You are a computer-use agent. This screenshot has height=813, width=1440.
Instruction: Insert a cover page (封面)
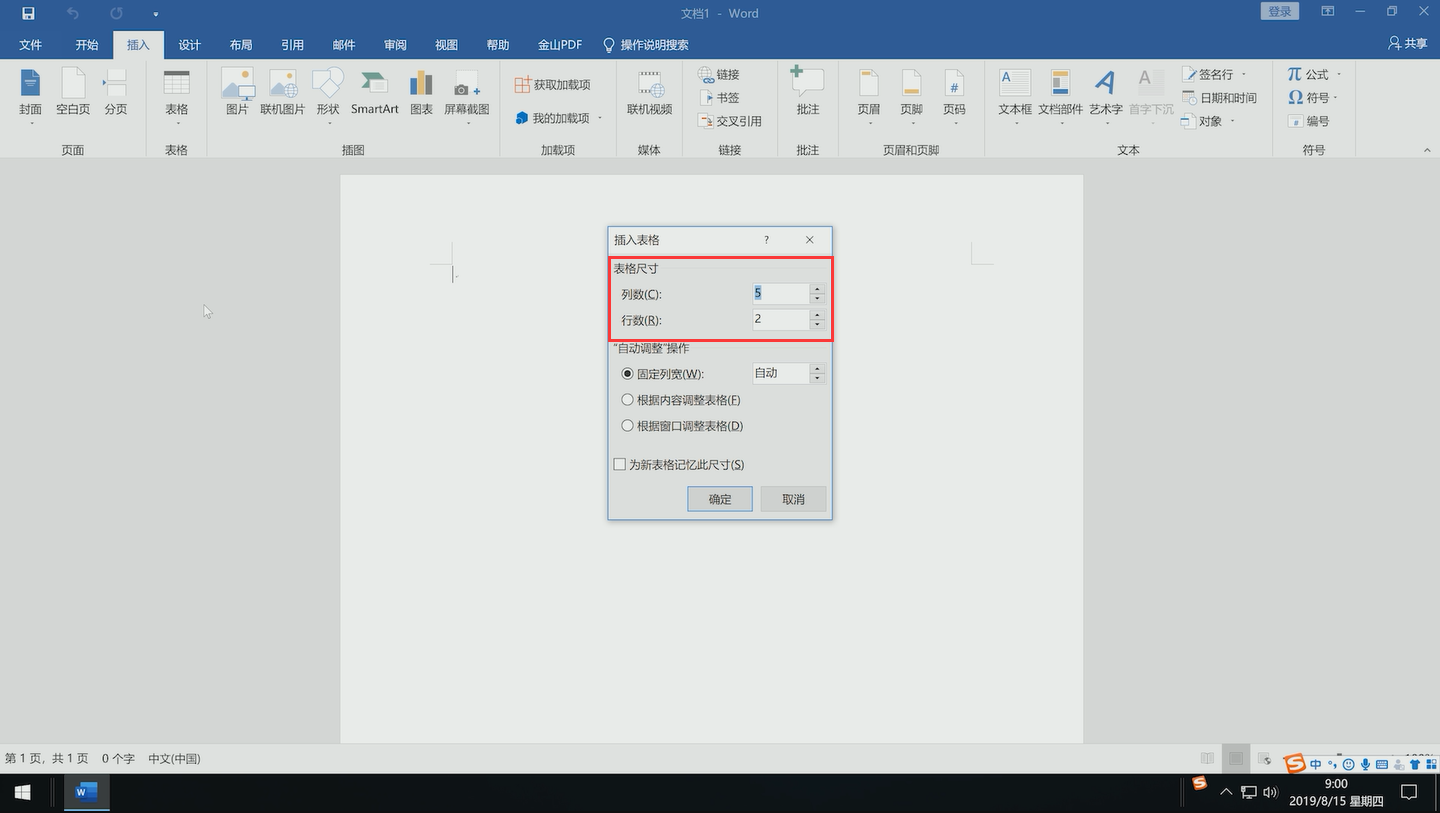click(x=31, y=97)
